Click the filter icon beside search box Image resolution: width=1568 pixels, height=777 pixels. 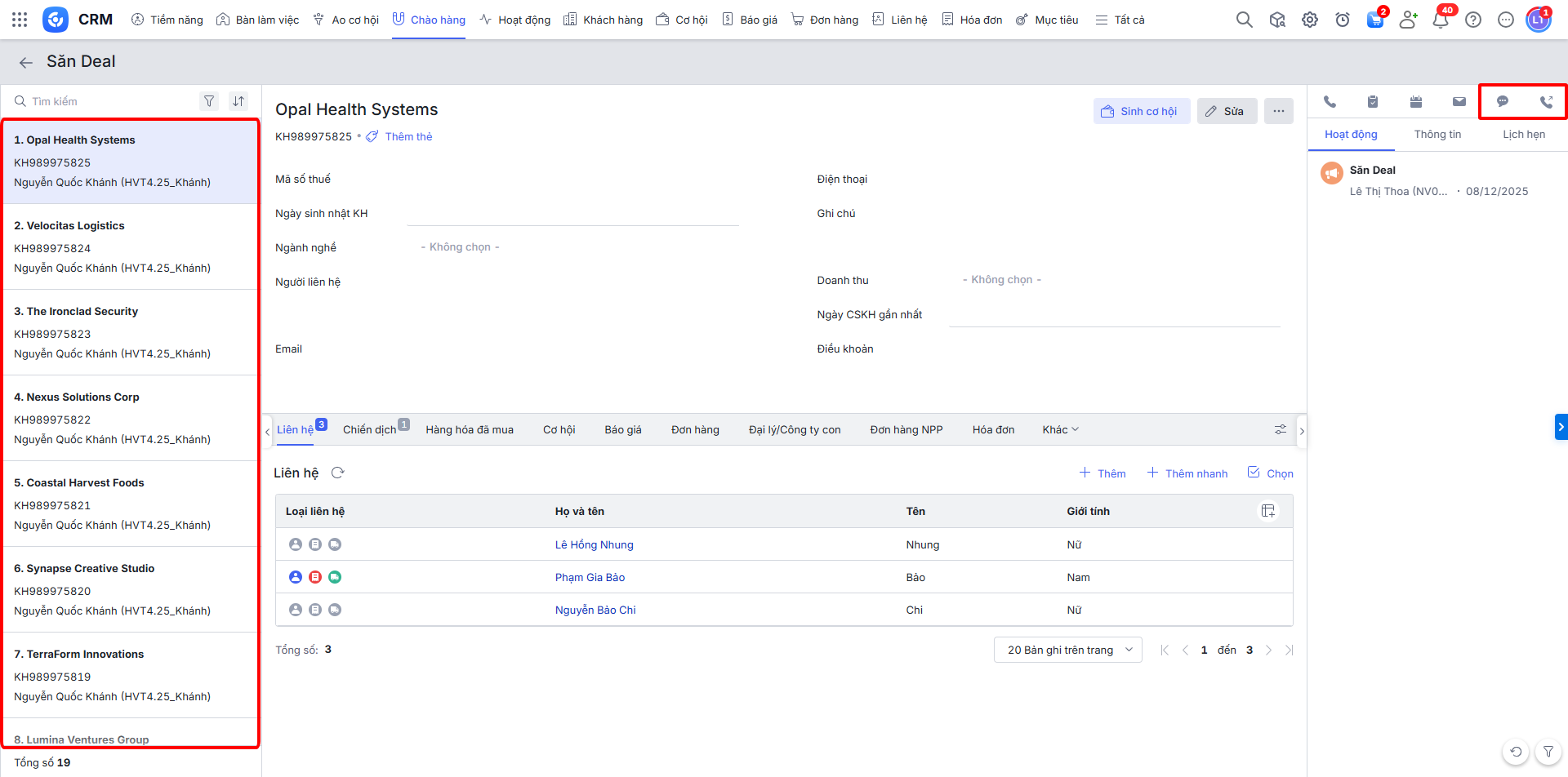coord(209,101)
